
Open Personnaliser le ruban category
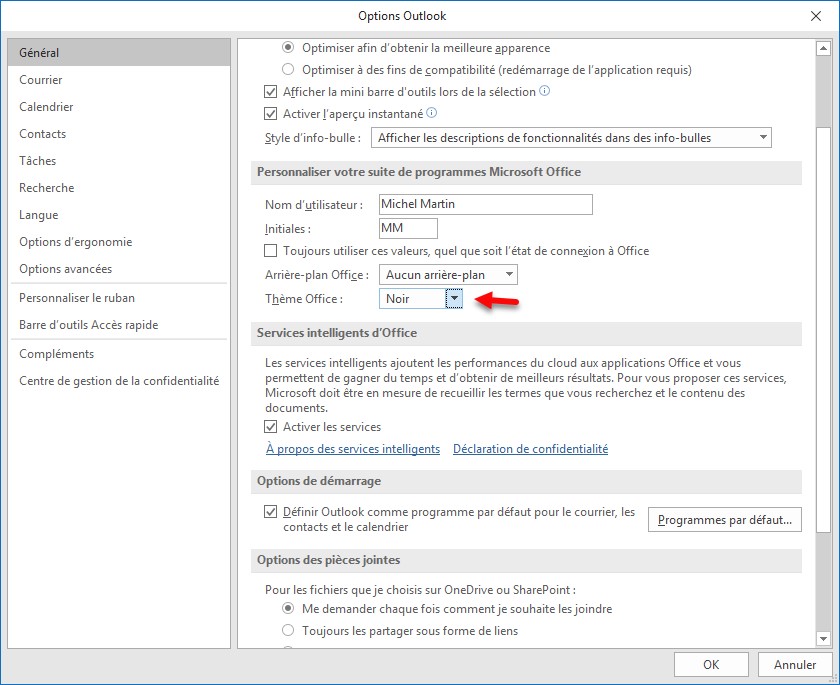(x=119, y=298)
